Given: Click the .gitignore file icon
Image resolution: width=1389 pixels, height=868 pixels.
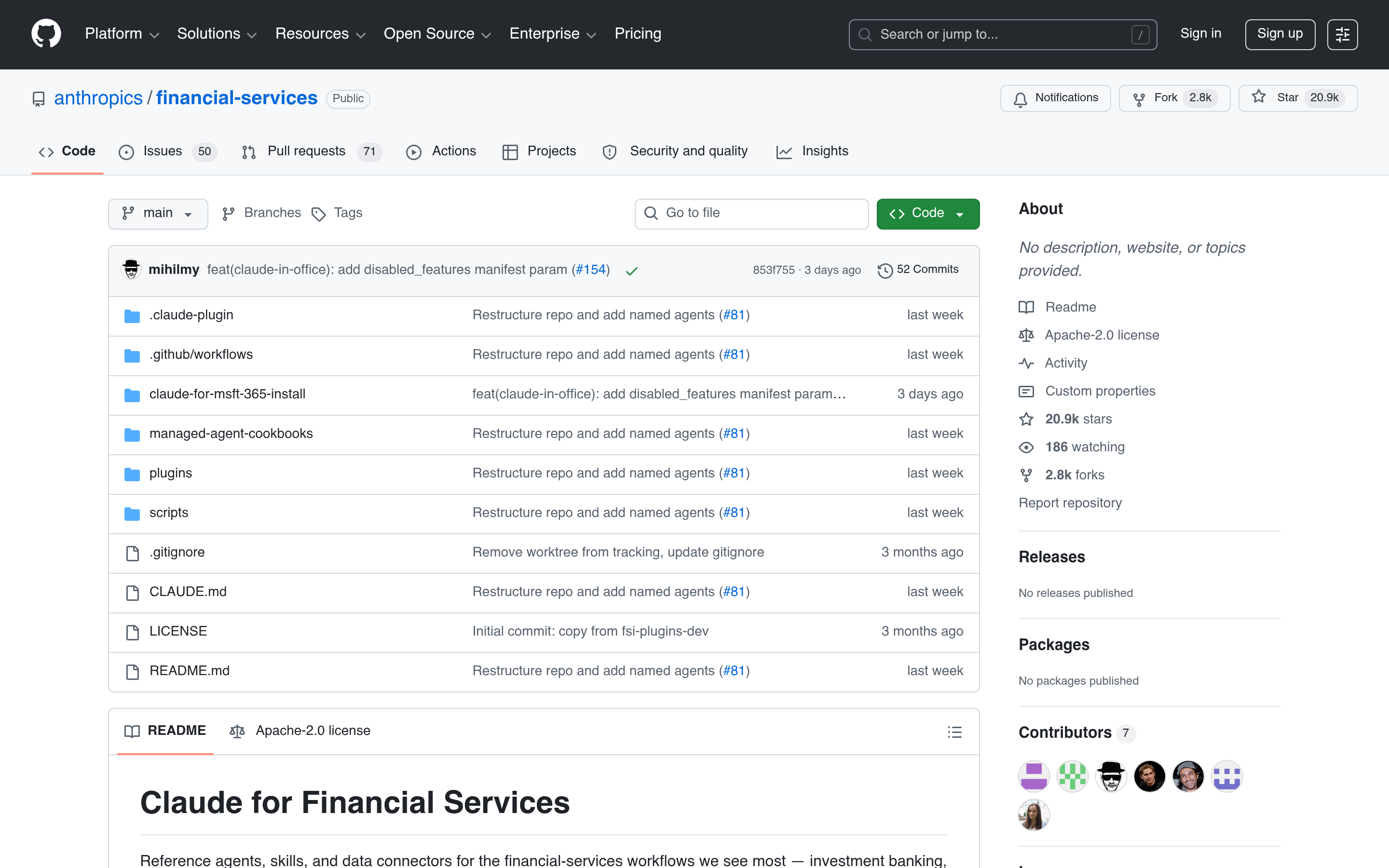Looking at the screenshot, I should click(x=133, y=553).
